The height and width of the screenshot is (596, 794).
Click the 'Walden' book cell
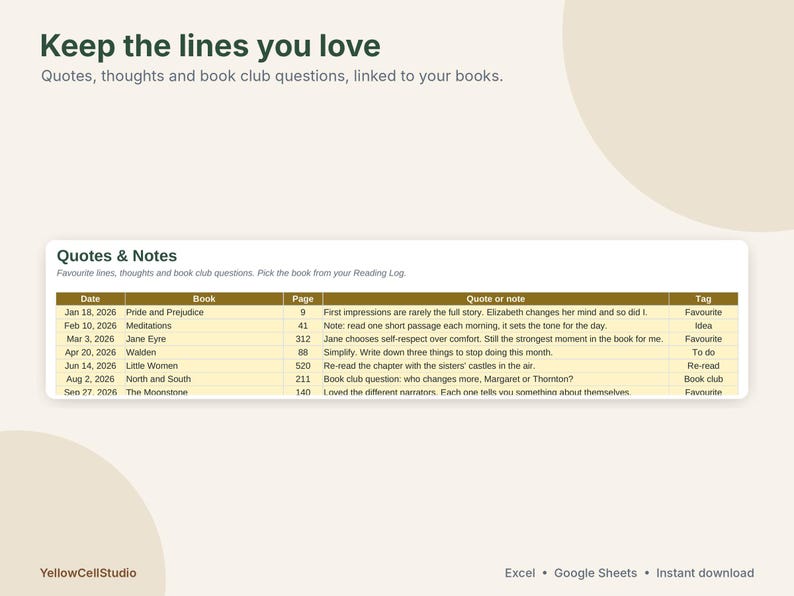[204, 352]
